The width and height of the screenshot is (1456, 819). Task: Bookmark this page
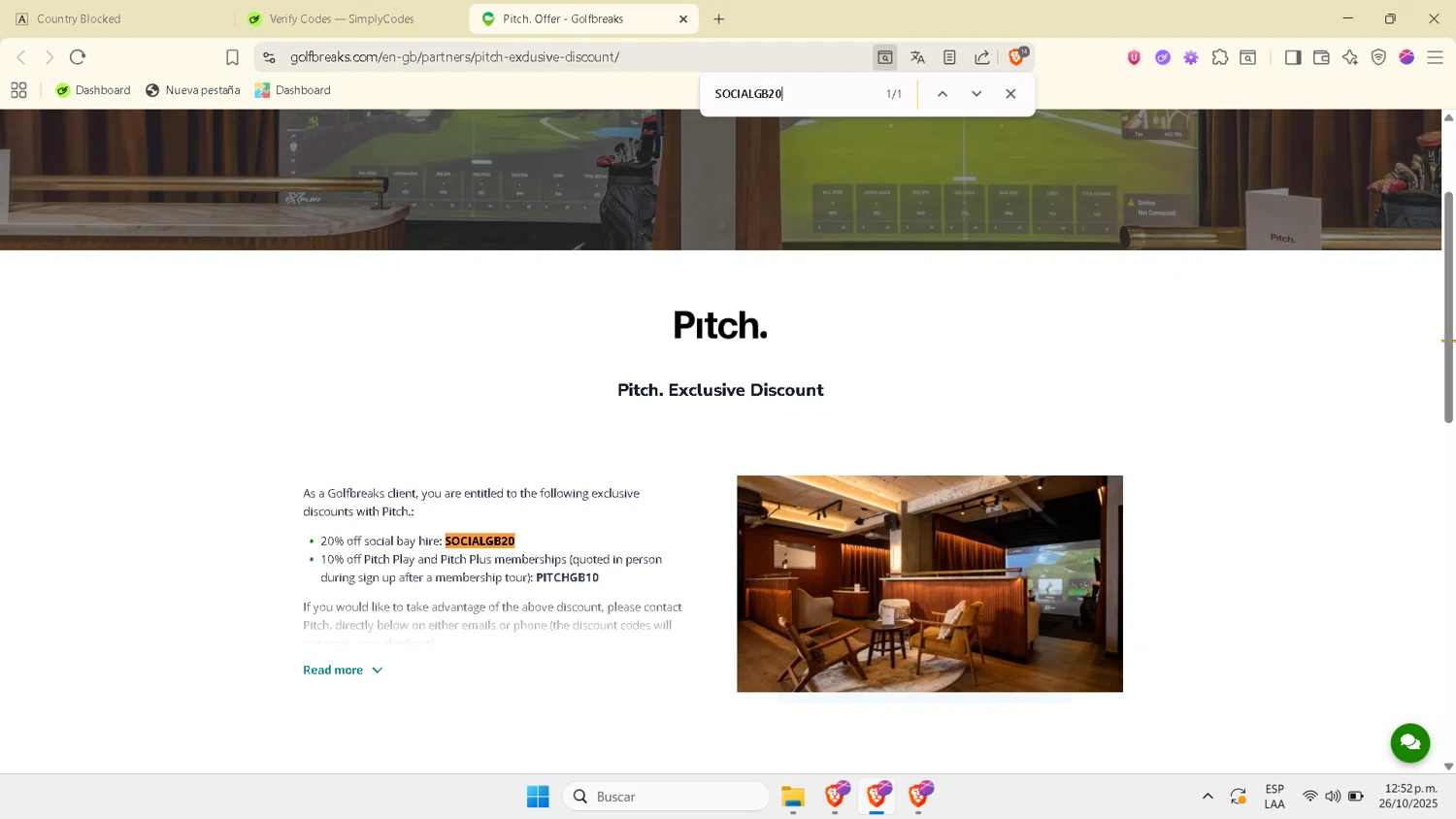(232, 57)
